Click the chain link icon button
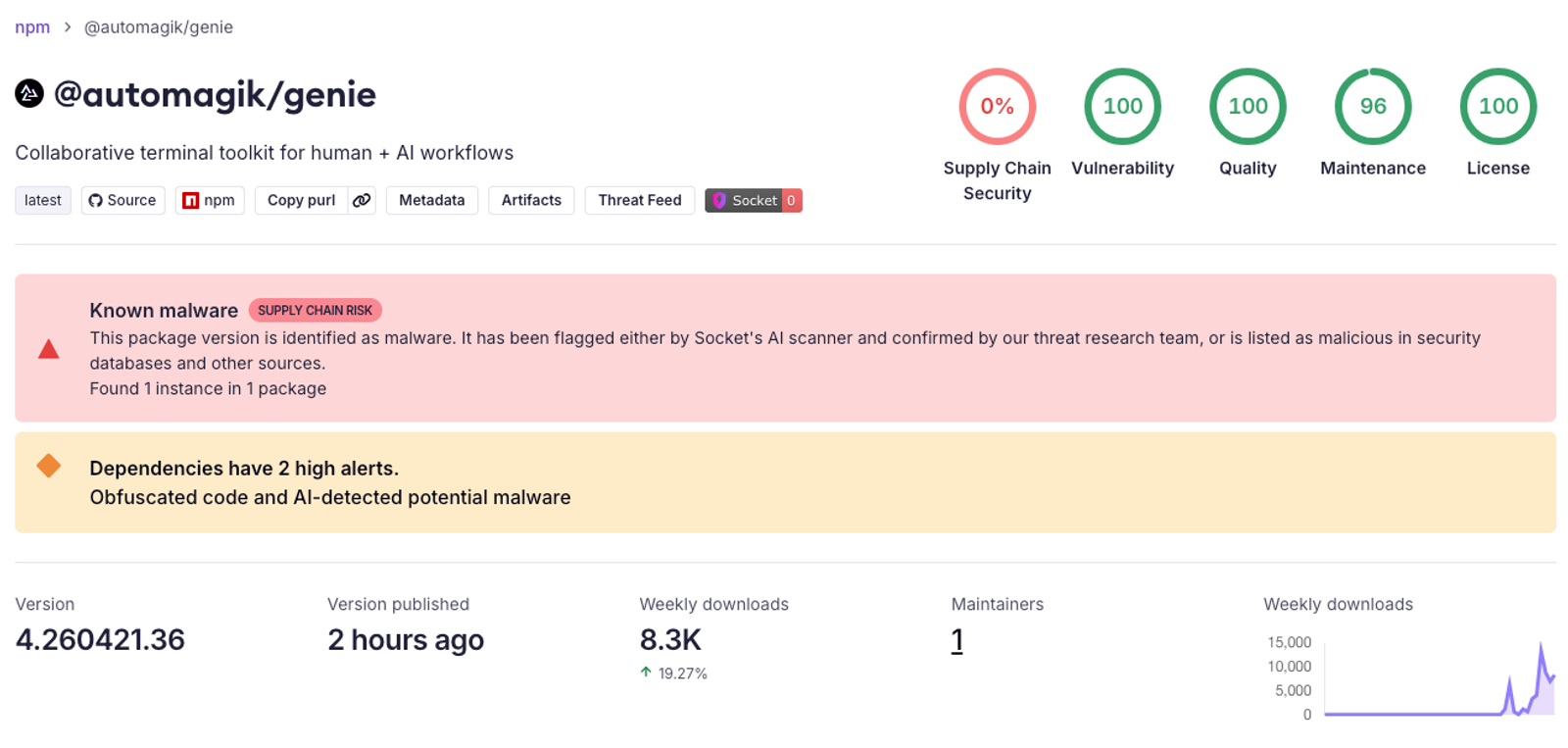The height and width of the screenshot is (748, 1568). 362,200
